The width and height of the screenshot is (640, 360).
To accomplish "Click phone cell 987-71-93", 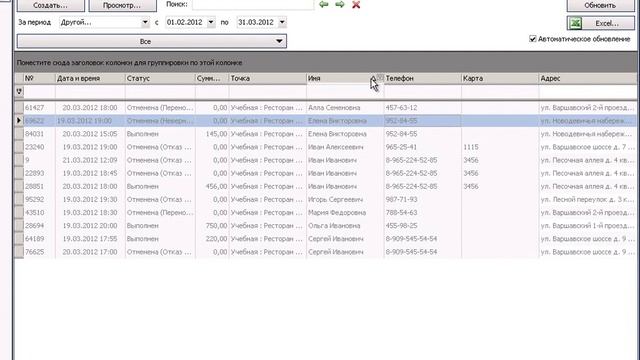I will (x=422, y=199).
